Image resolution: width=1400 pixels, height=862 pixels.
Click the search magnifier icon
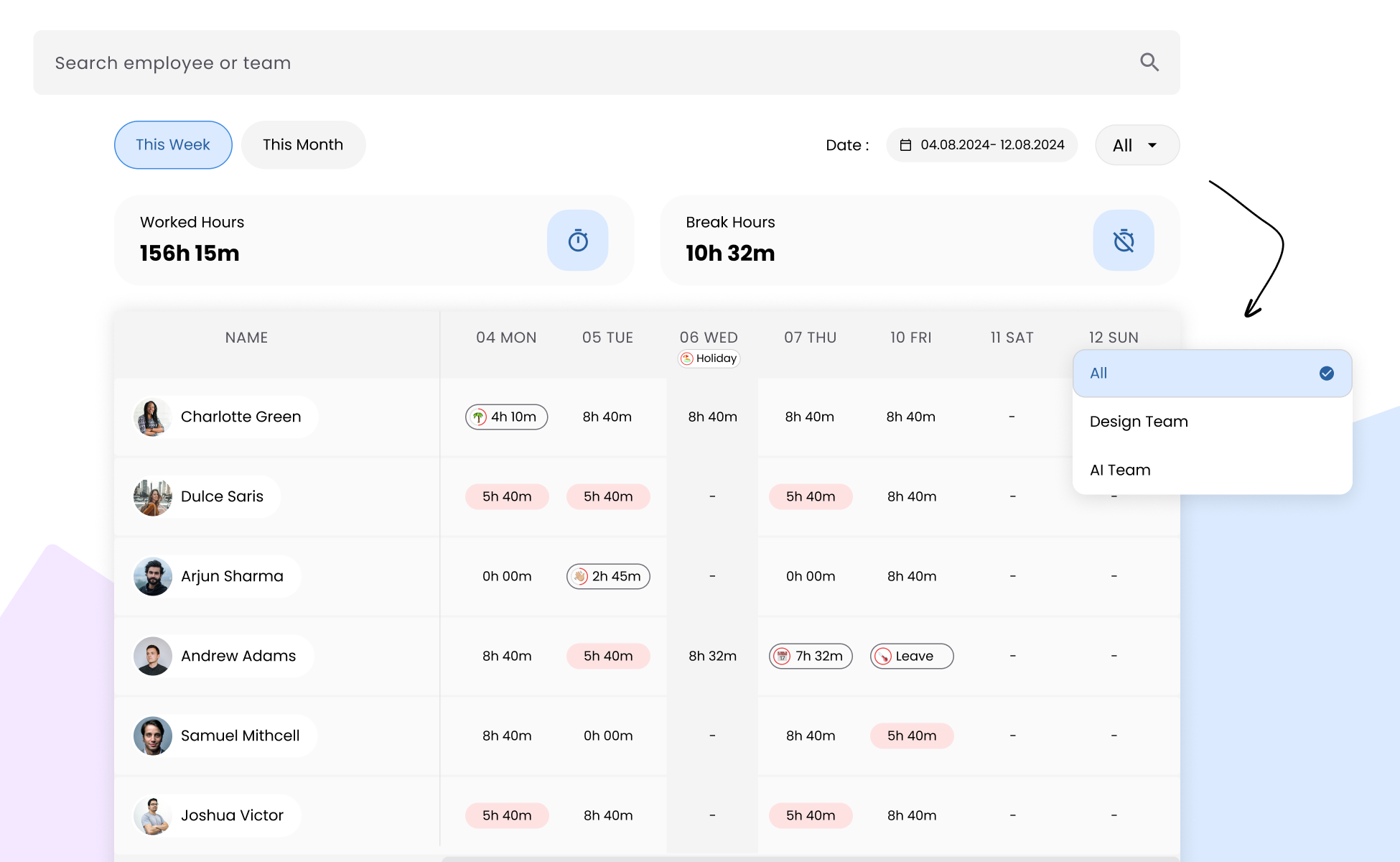pyautogui.click(x=1149, y=62)
